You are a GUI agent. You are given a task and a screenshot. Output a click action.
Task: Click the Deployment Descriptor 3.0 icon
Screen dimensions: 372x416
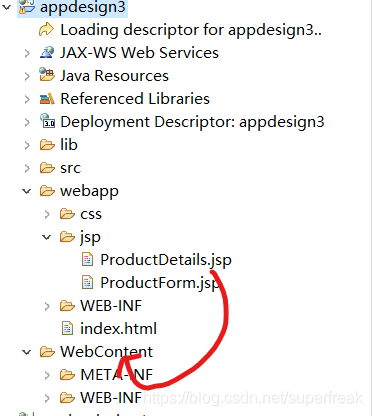47,121
